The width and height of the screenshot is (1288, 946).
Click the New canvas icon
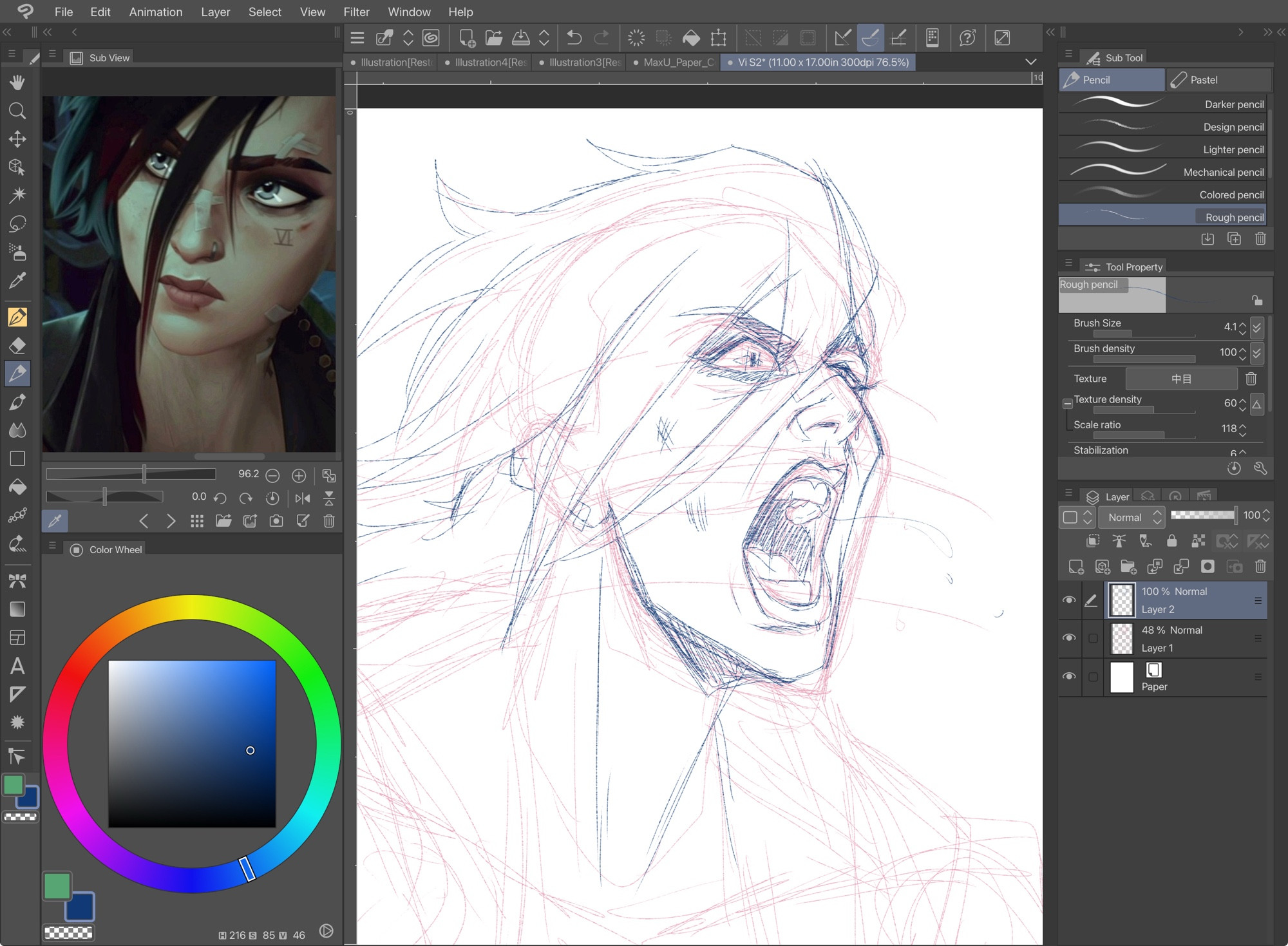pos(468,38)
